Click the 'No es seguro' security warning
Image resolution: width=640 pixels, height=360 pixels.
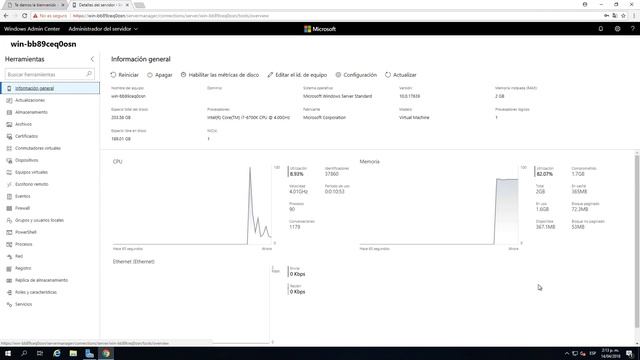(x=50, y=16)
